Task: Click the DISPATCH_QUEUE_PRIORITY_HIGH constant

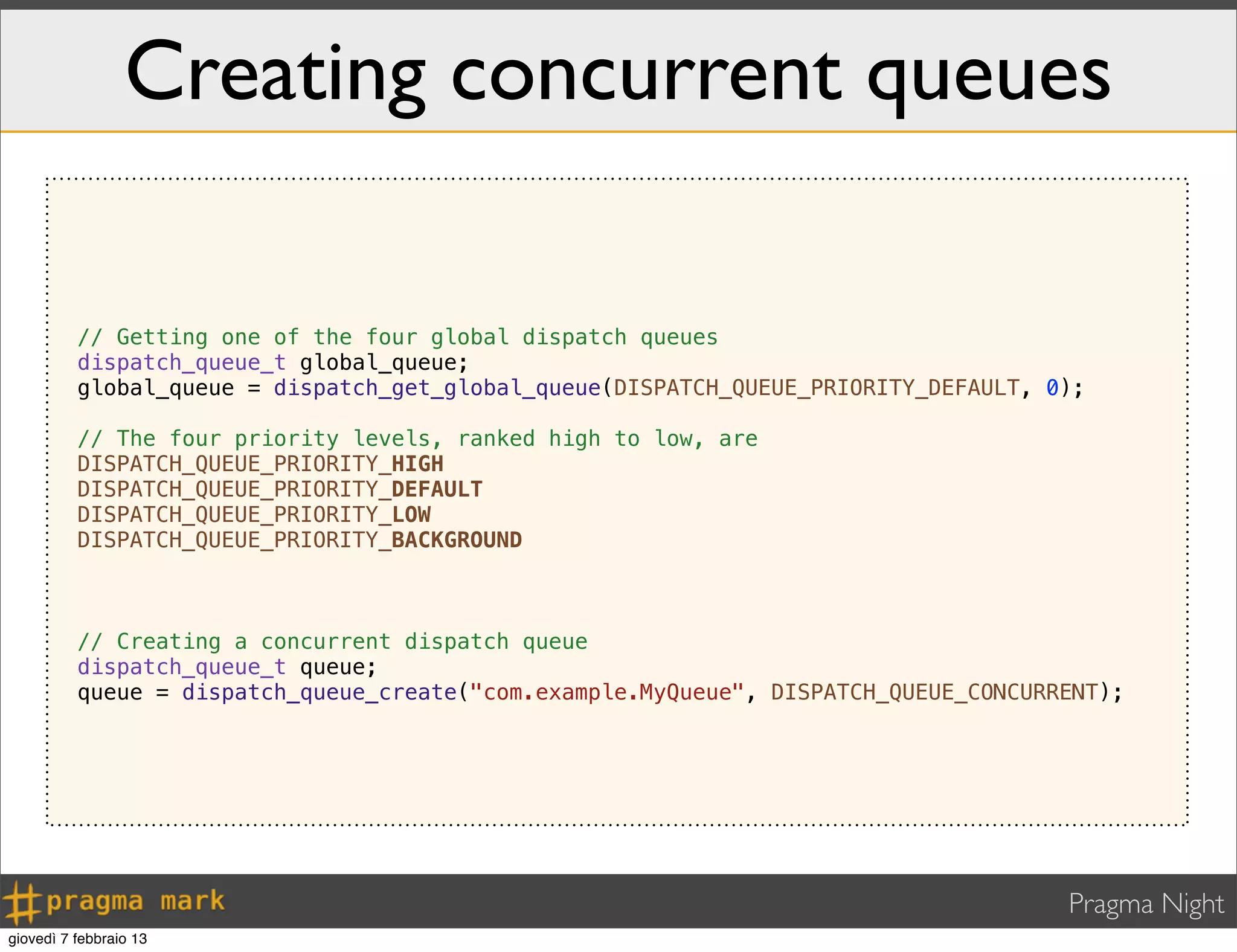Action: tap(260, 464)
